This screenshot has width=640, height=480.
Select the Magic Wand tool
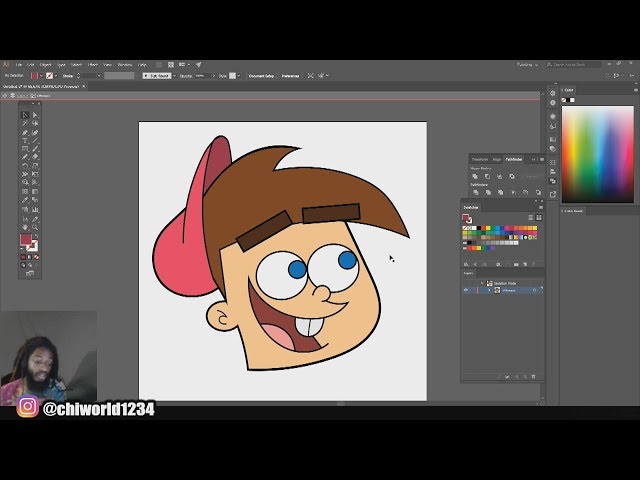click(25, 123)
